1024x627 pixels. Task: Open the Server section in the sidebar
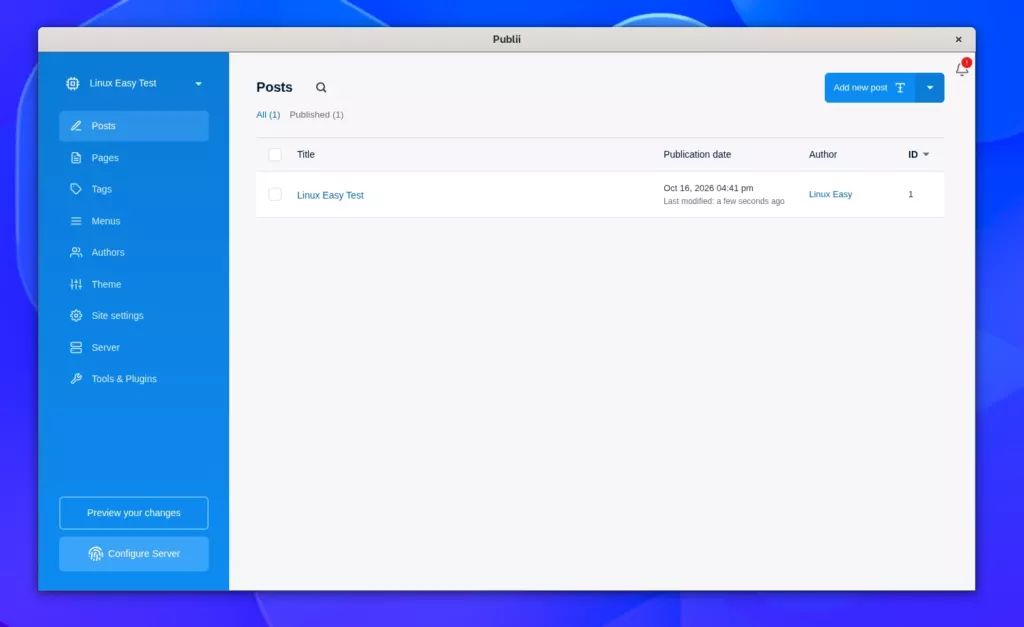[x=134, y=347]
